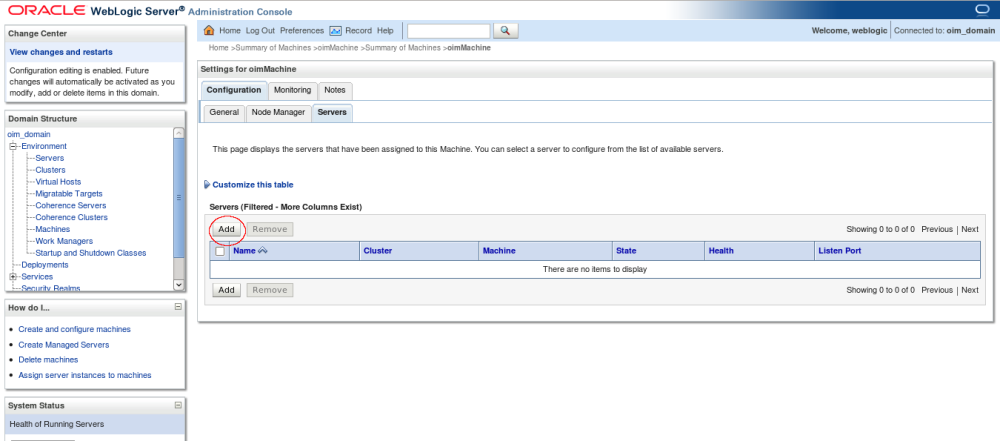This screenshot has height=441, width=1000.
Task: Click the top Previous pagination link
Action: coord(937,229)
